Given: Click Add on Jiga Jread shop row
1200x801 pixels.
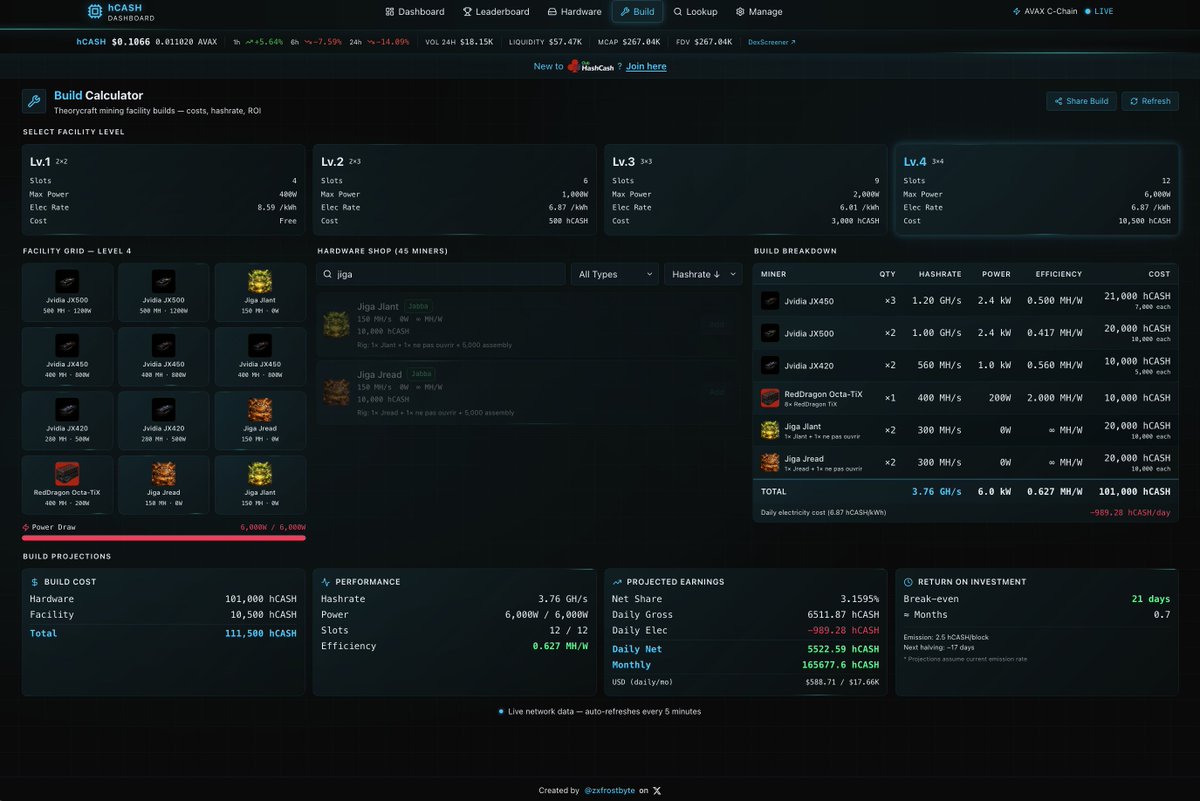Looking at the screenshot, I should (716, 392).
